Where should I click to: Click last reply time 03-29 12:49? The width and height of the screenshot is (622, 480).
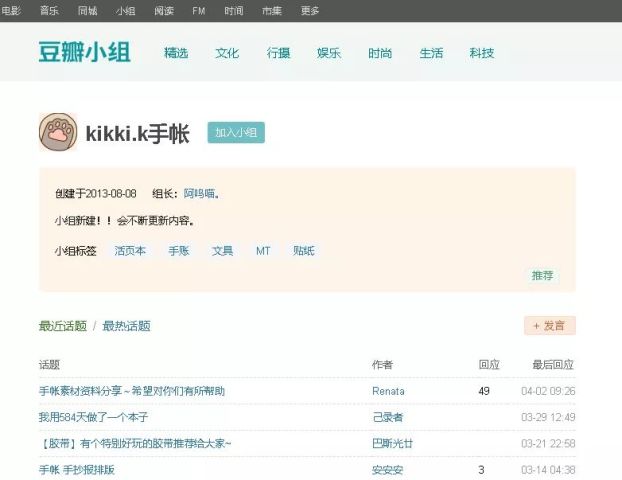548,417
